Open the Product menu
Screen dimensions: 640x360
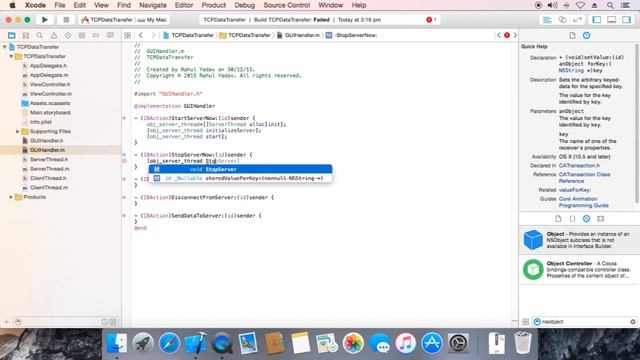pos(214,5)
